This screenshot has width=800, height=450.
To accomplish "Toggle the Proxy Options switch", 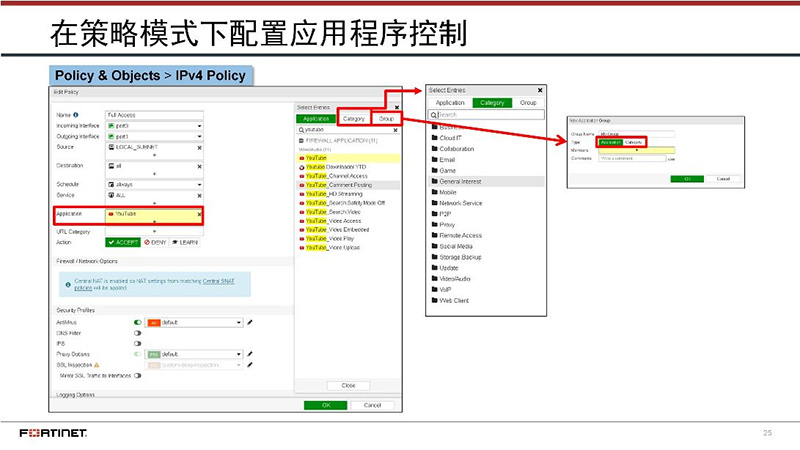I will tap(137, 354).
